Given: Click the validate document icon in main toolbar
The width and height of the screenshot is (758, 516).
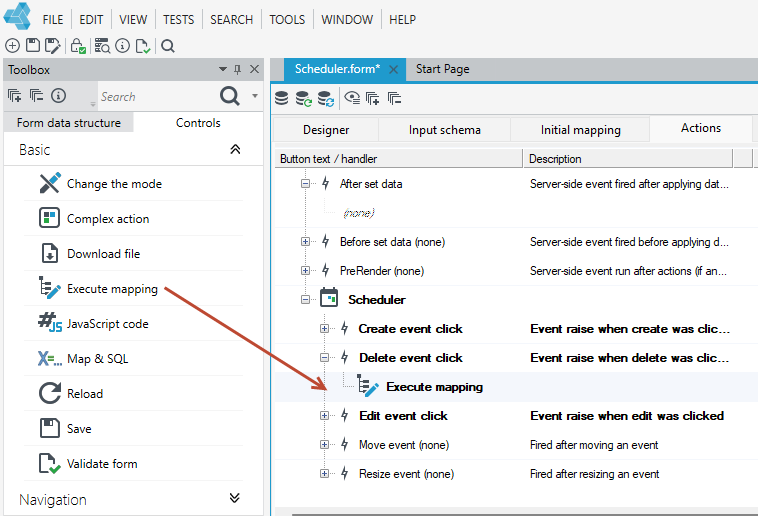Looking at the screenshot, I should 143,46.
